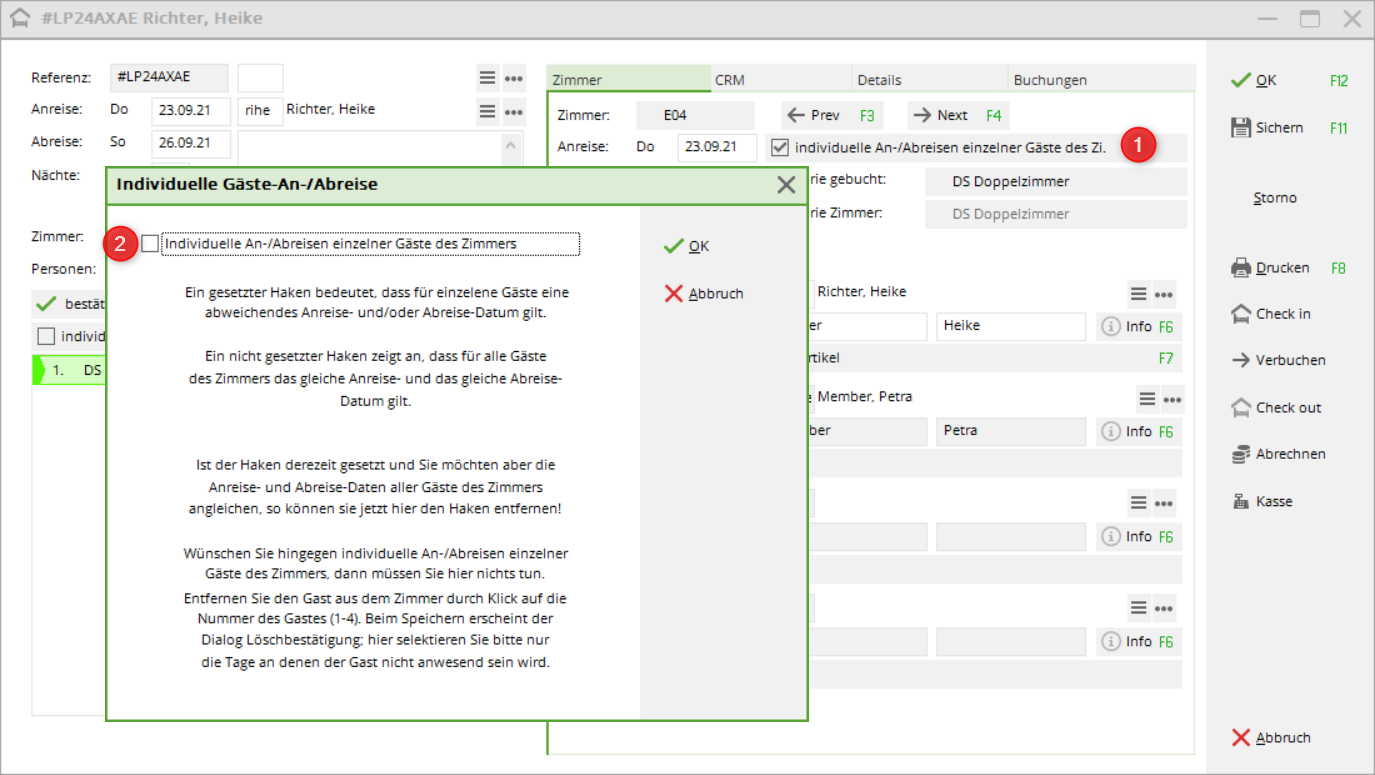Open the Buchungen tab

pos(1050,80)
